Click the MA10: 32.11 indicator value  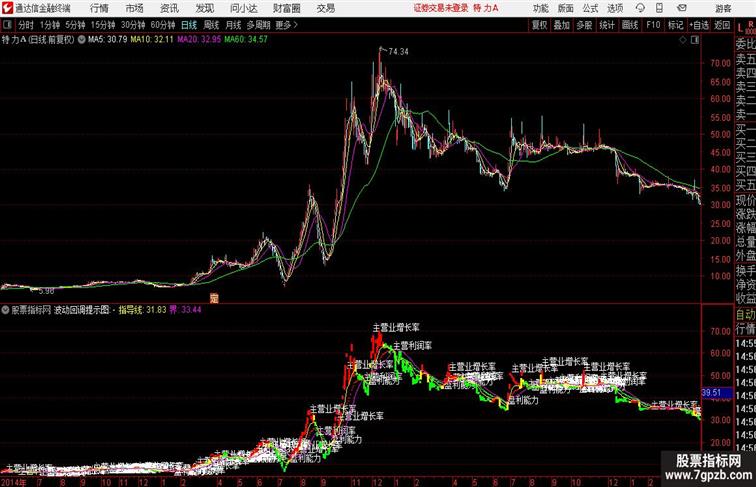click(x=152, y=40)
